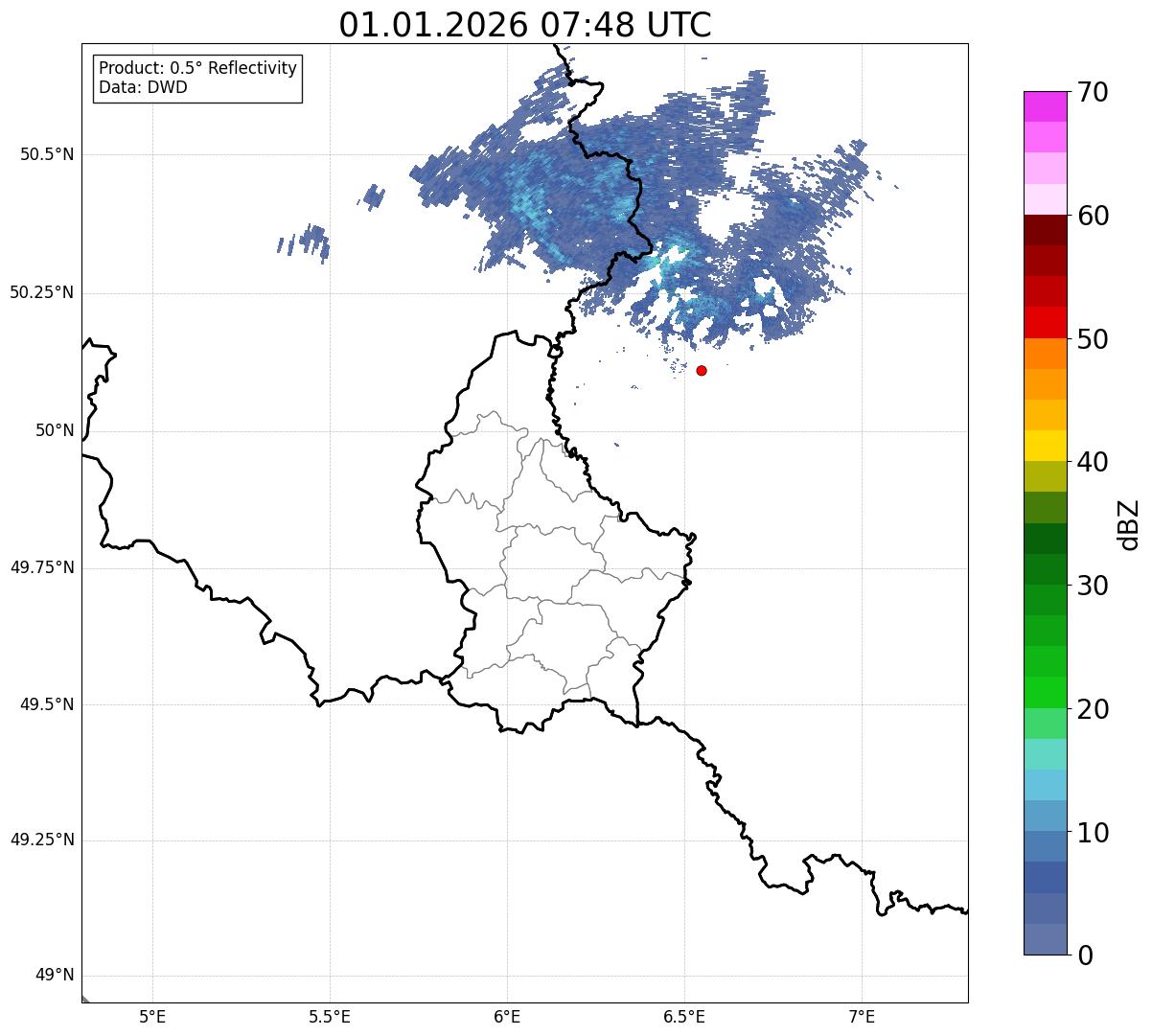This screenshot has width=1152, height=1036.
Task: Click the yellow 40 dBZ swatch
Action: [x=1046, y=447]
